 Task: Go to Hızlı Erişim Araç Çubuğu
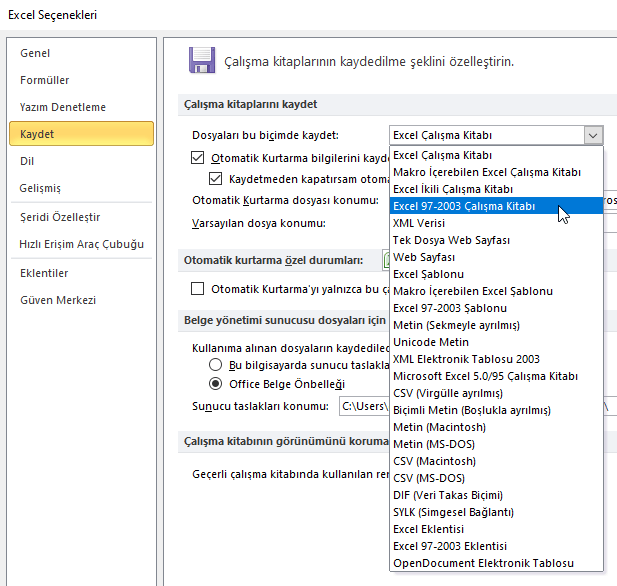[x=81, y=244]
